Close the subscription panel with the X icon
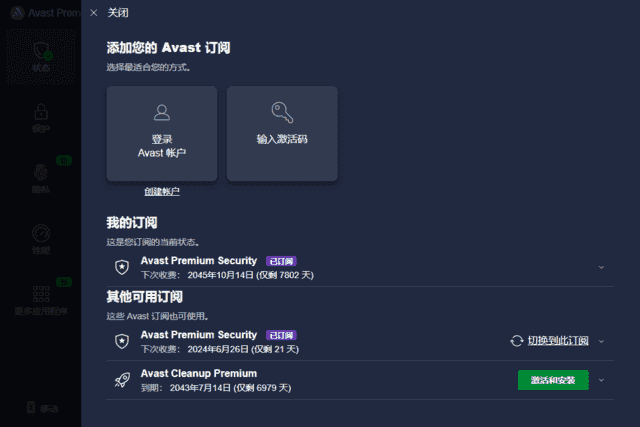 coord(94,13)
